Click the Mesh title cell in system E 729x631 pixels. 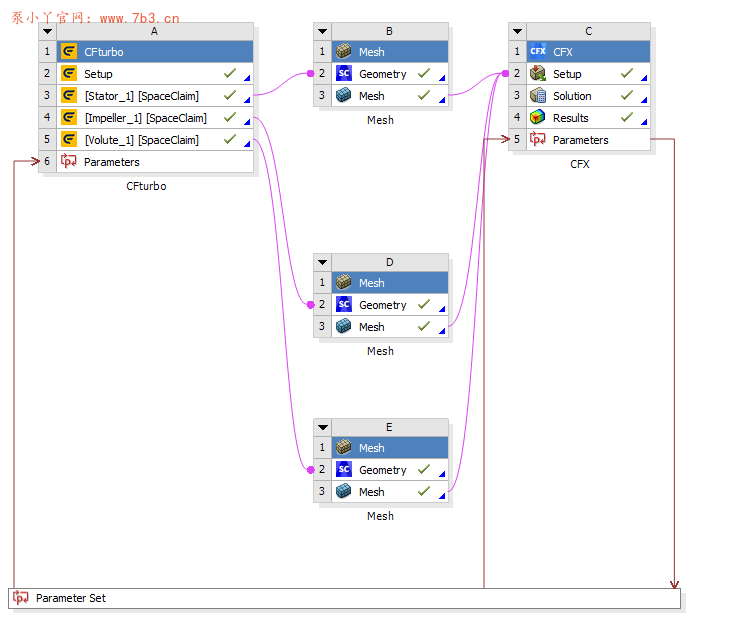(390, 448)
